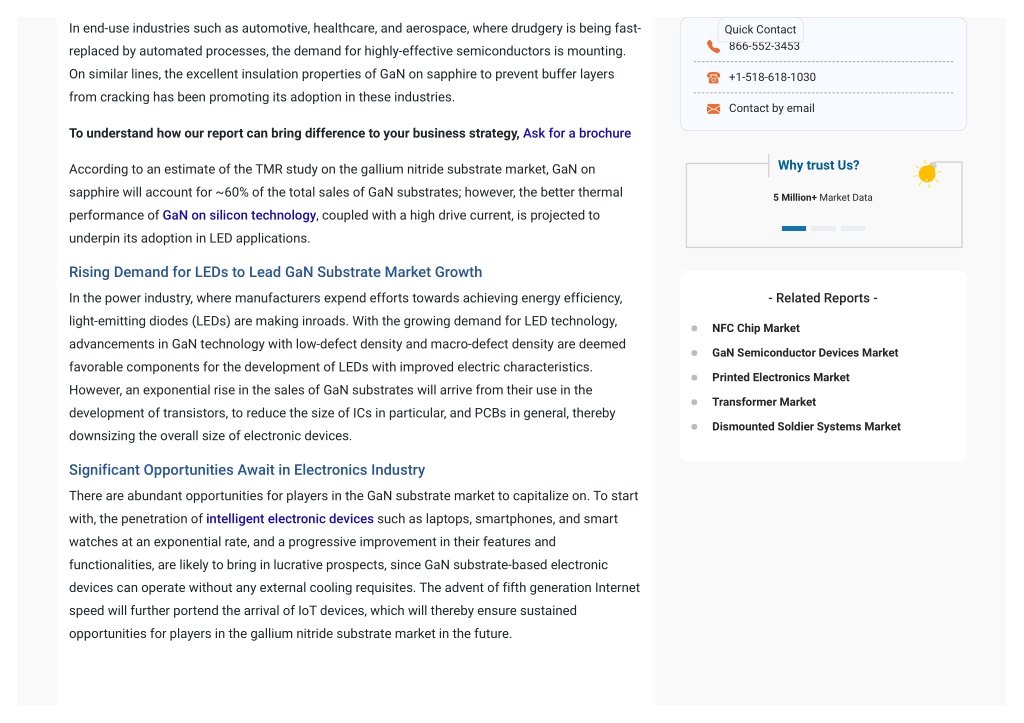This screenshot has height=723, width=1024.
Task: Click Contact by email
Action: [771, 108]
